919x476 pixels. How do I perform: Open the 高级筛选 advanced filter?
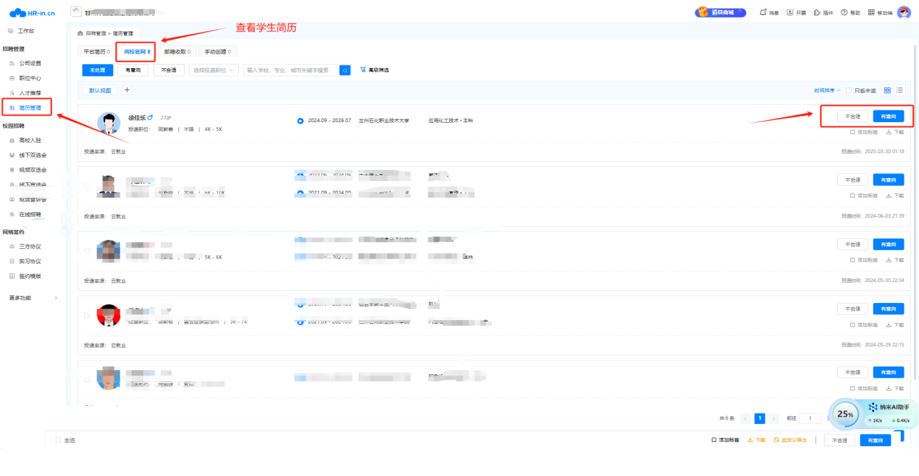coord(374,70)
